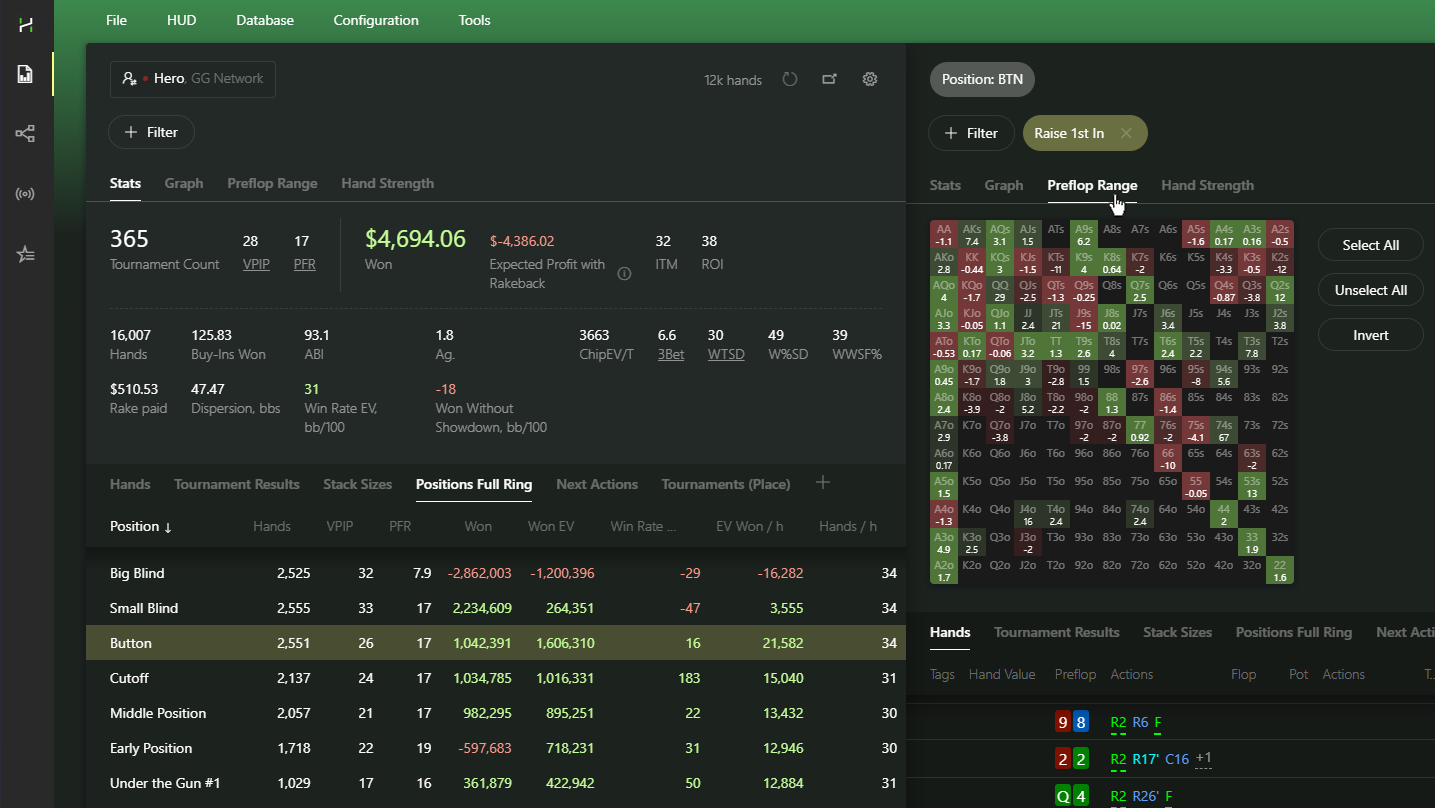This screenshot has height=808, width=1435.
Task: Toggle the QQ cell in range grid
Action: (x=1000, y=290)
